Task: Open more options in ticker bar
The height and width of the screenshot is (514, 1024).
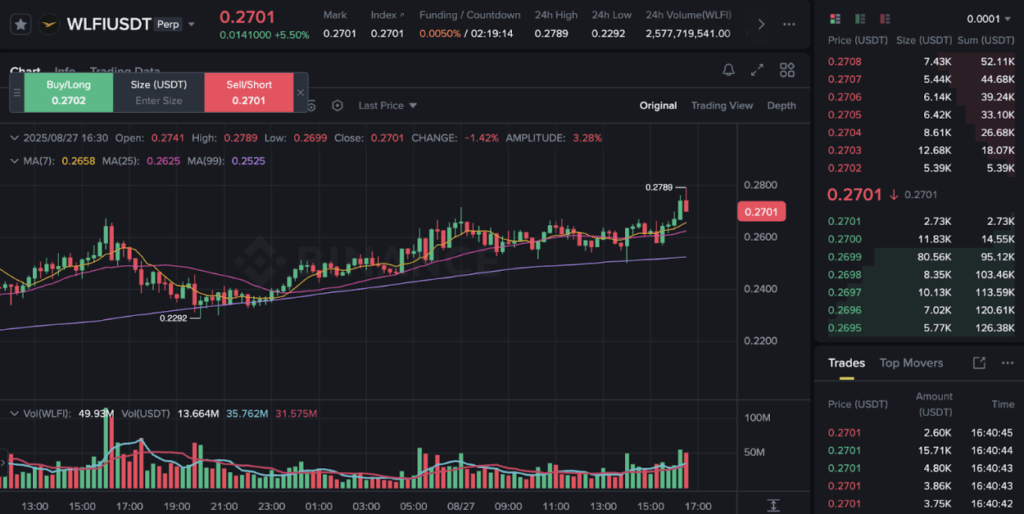Action: [x=791, y=24]
